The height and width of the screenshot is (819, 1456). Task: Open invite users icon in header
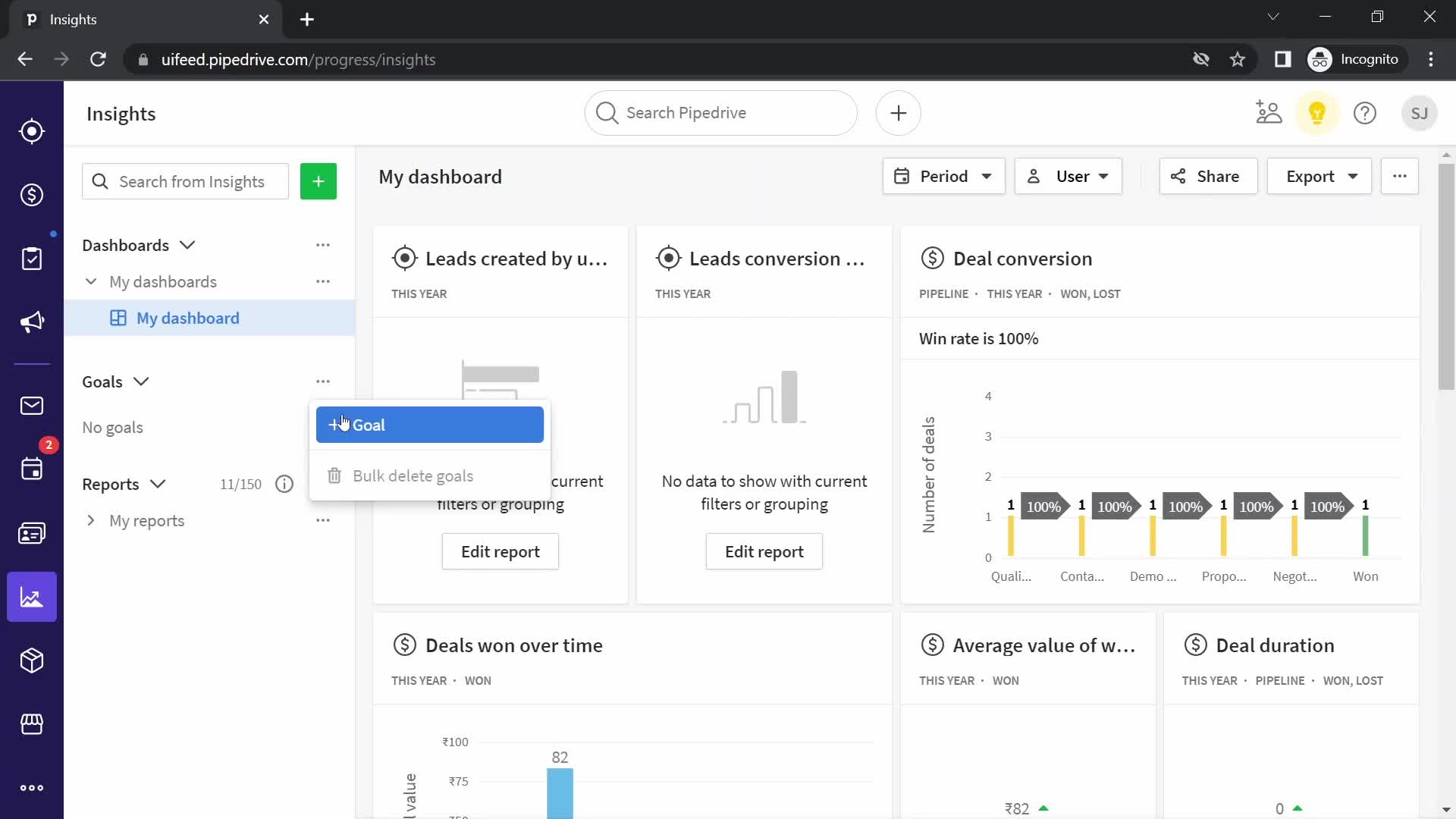click(1269, 113)
